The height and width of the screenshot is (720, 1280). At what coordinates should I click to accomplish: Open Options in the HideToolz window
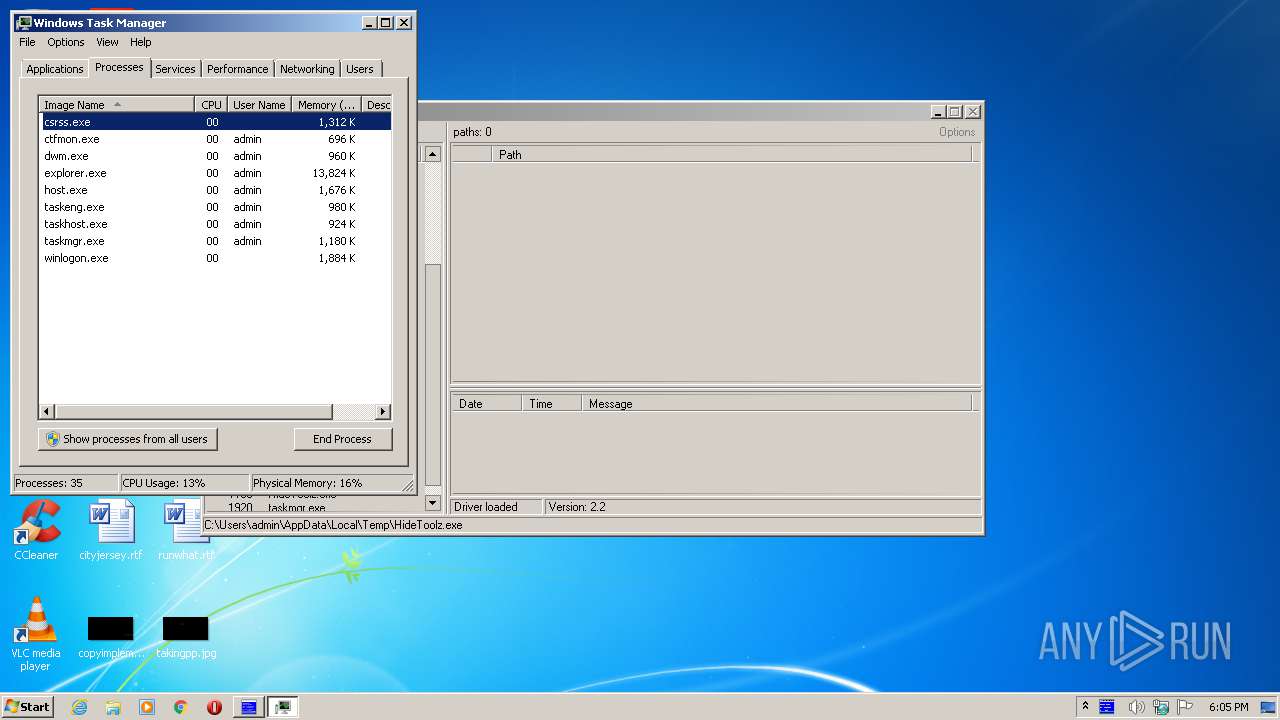956,132
